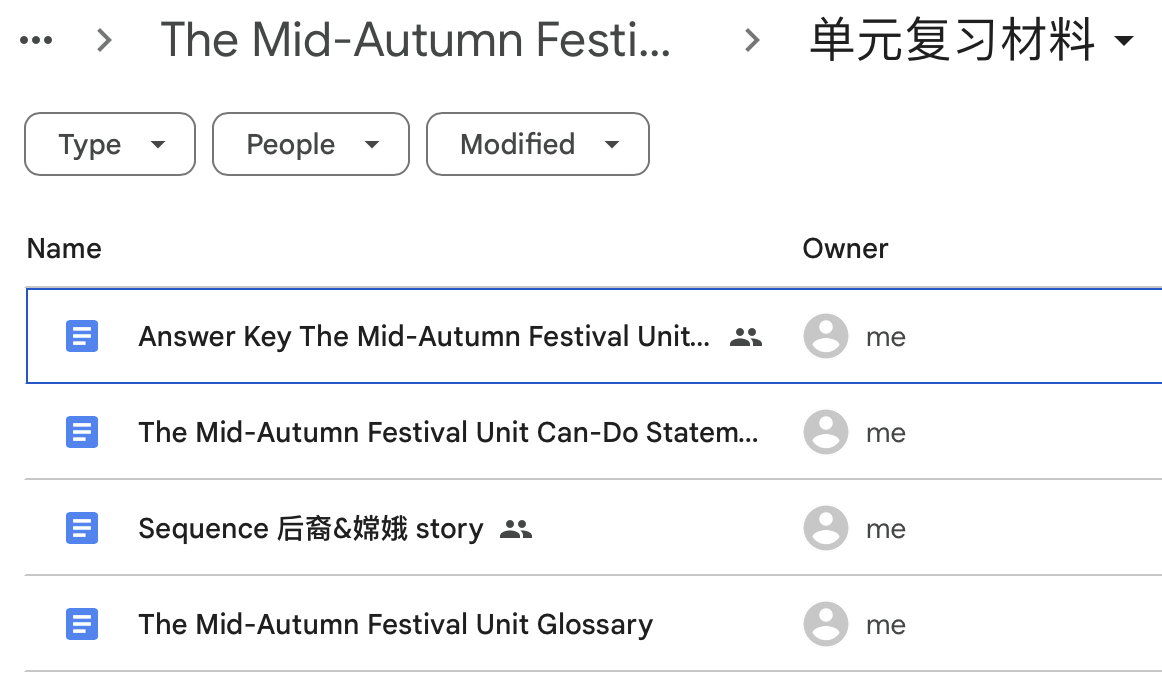Viewport: 1162px width, 684px height.
Task: Click owner avatar icon in Answer Key row
Action: pyautogui.click(x=826, y=336)
